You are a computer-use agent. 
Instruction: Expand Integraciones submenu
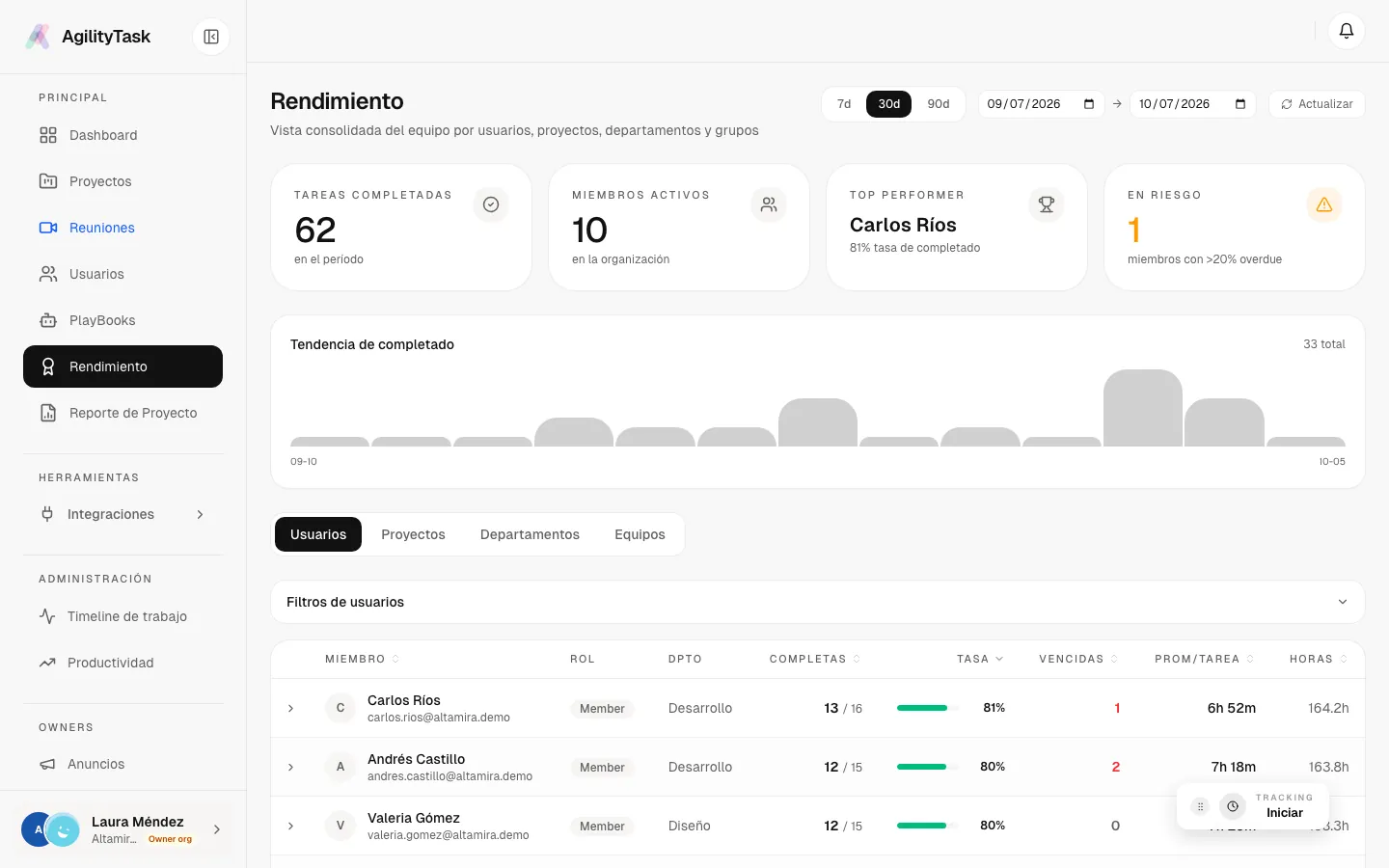123,514
